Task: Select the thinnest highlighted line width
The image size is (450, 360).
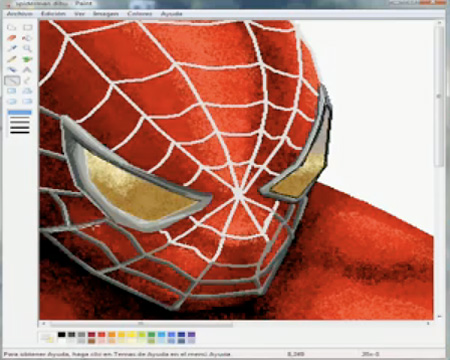Action: point(20,113)
